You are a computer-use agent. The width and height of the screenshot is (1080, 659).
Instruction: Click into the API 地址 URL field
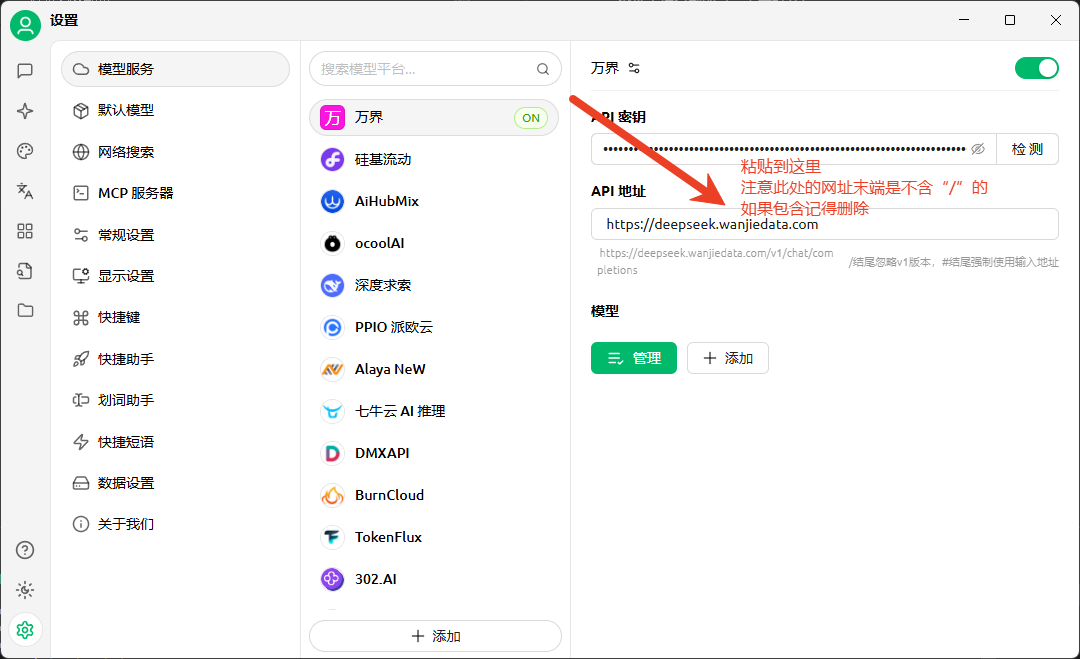(x=824, y=224)
